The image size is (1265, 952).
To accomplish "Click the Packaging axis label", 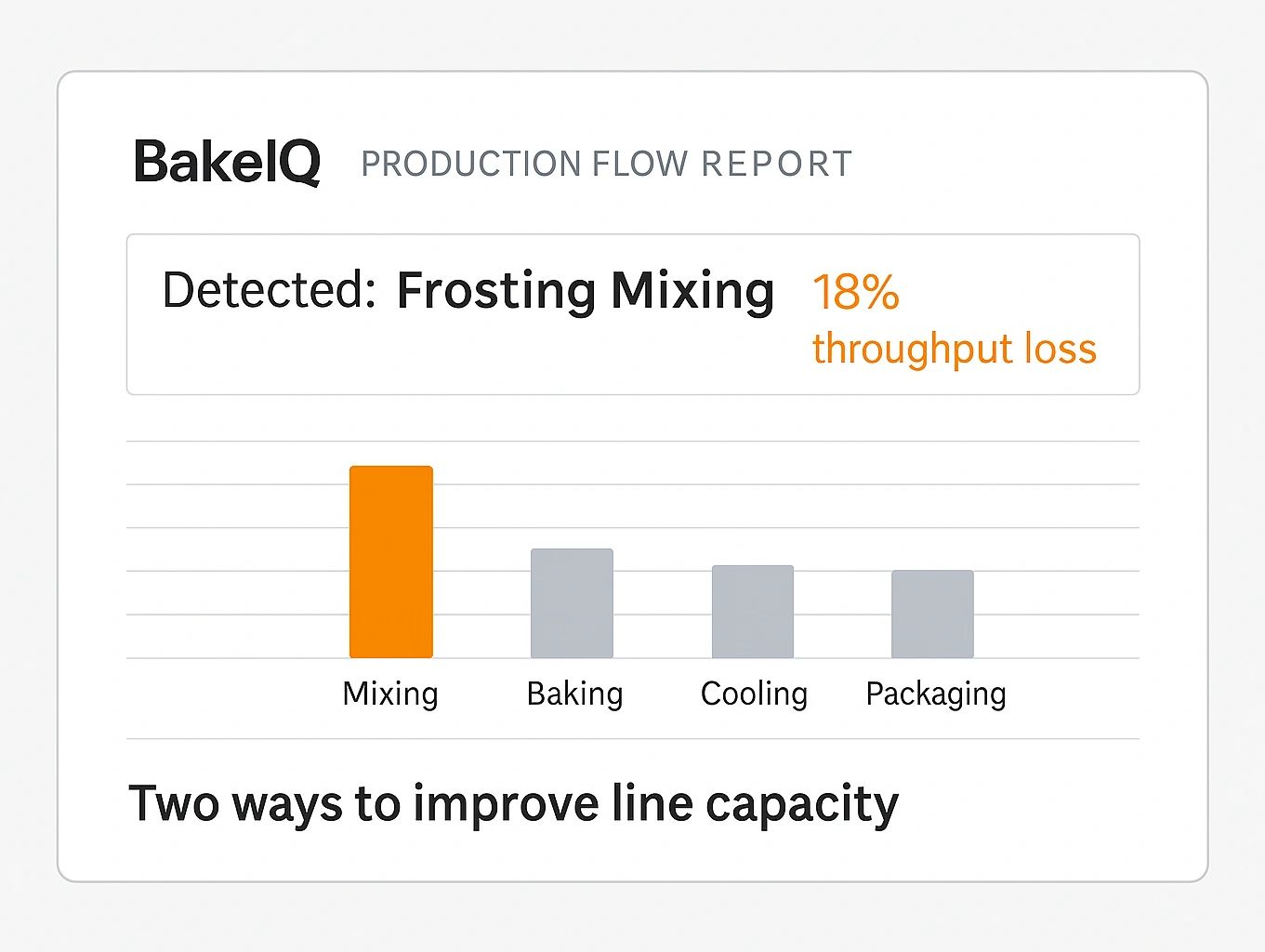I will coord(935,694).
